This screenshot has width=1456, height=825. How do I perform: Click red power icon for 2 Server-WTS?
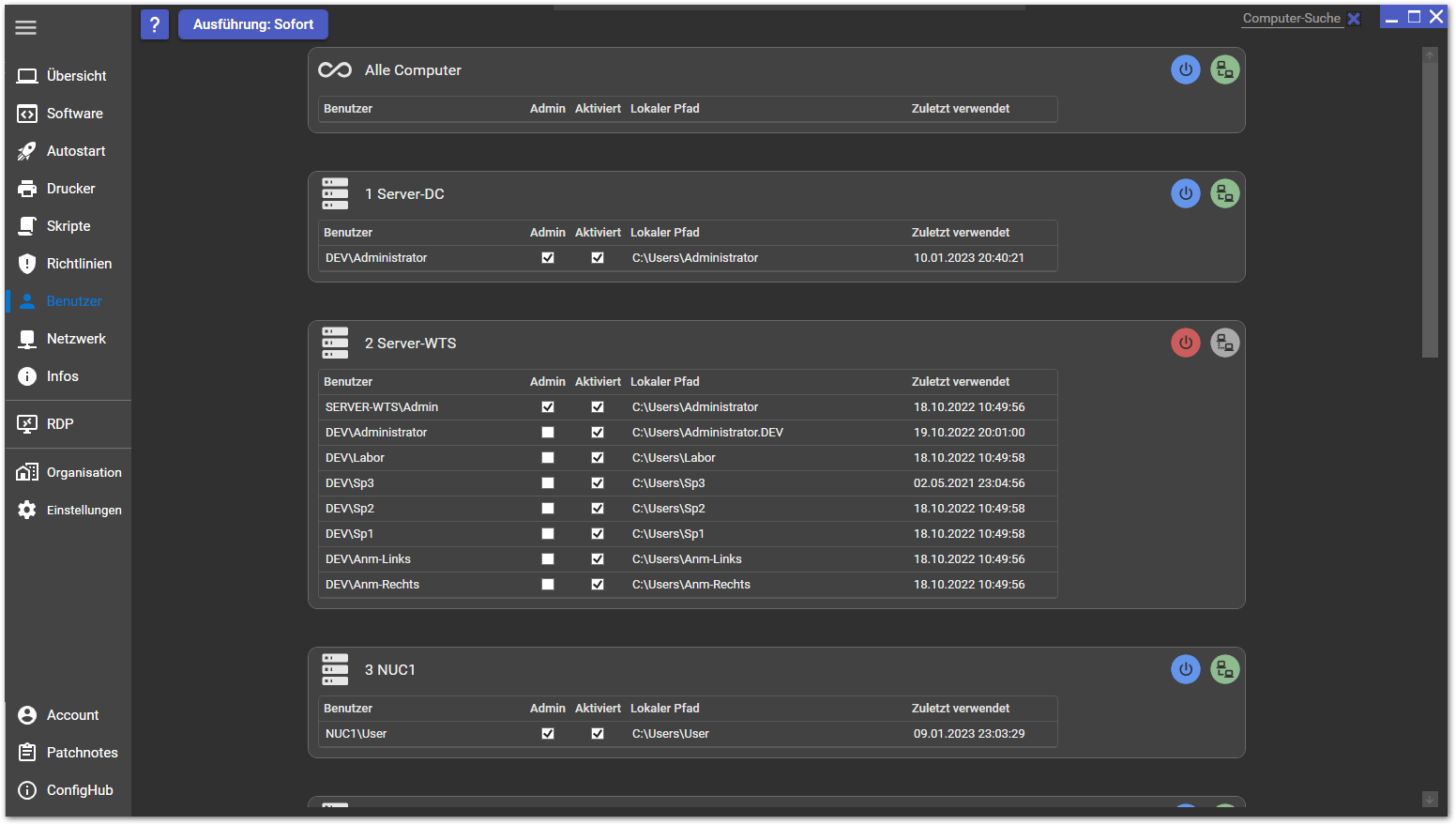tap(1186, 343)
